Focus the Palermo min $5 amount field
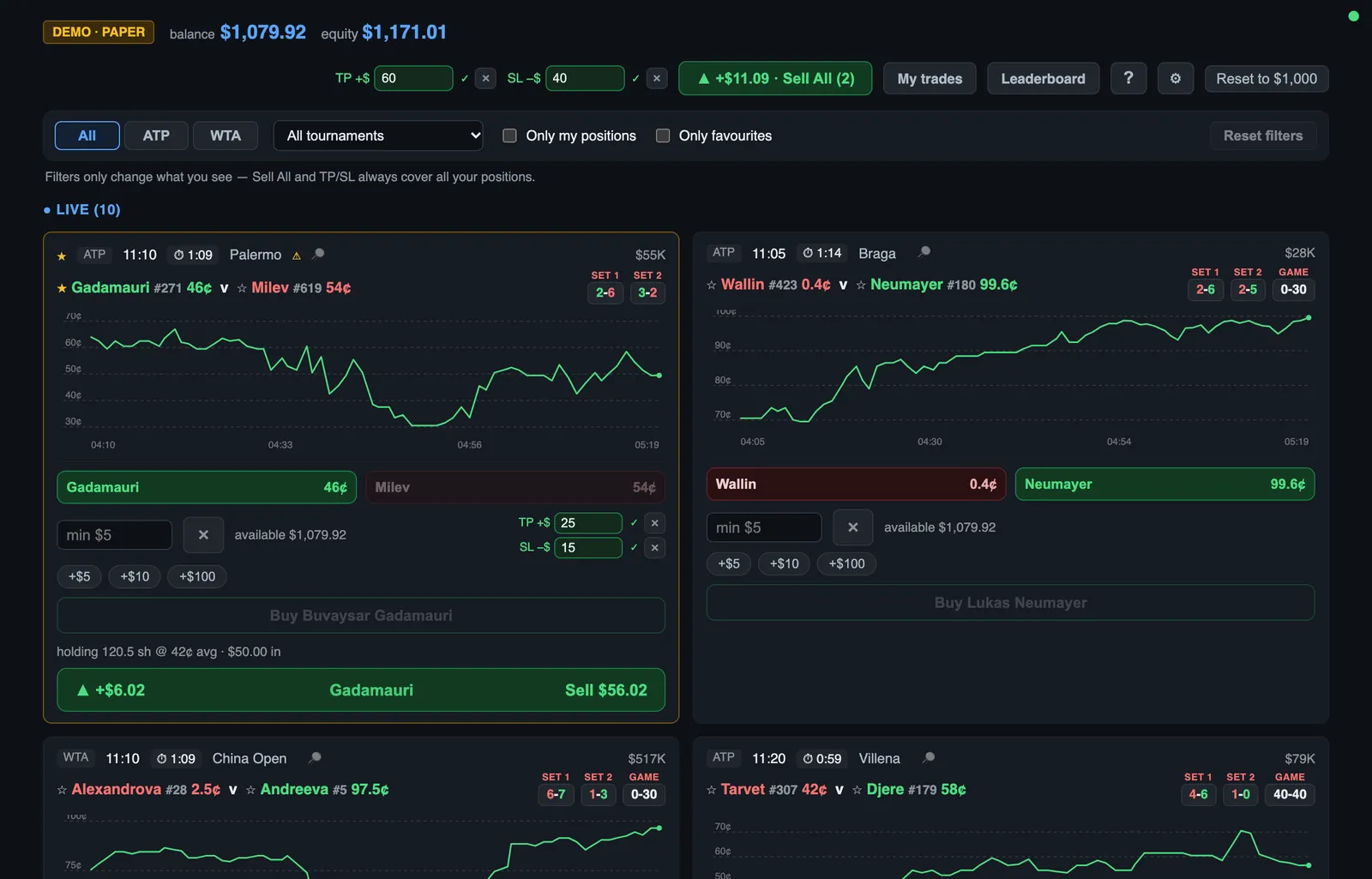The height and width of the screenshot is (879, 1372). (114, 534)
